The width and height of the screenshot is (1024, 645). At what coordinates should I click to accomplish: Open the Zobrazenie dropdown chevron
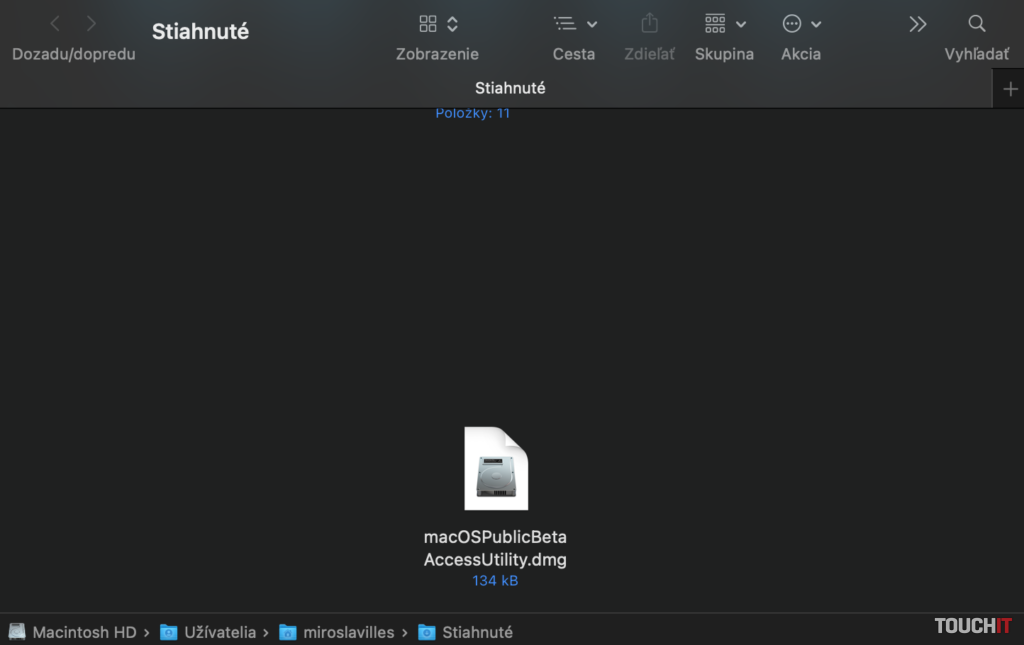coord(451,22)
